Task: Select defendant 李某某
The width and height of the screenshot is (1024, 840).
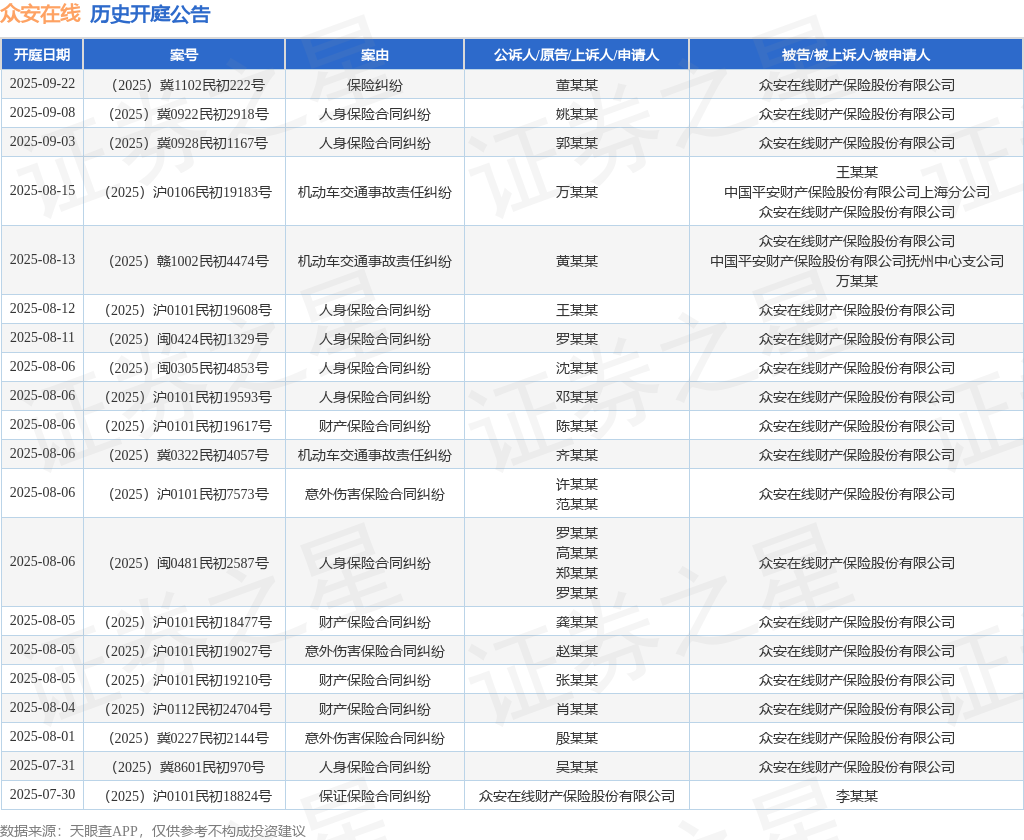Action: click(857, 796)
